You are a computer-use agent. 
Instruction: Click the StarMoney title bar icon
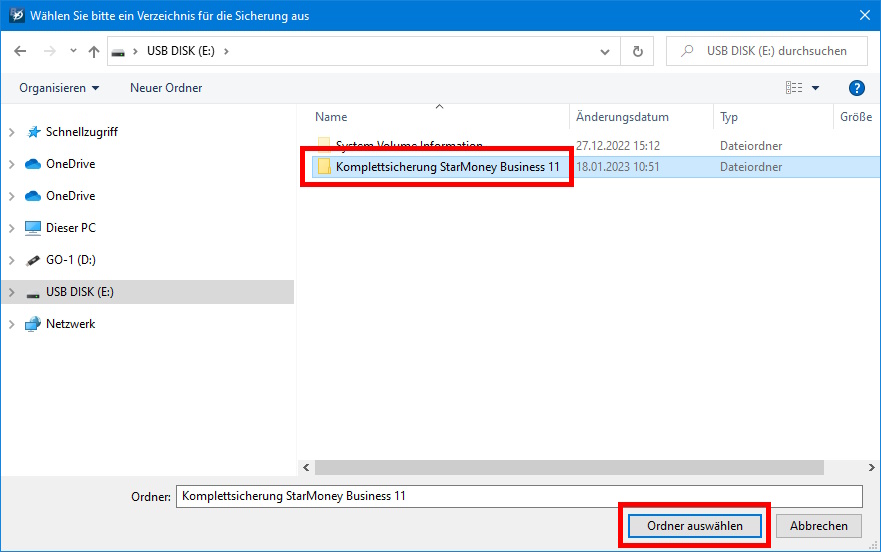pyautogui.click(x=17, y=16)
